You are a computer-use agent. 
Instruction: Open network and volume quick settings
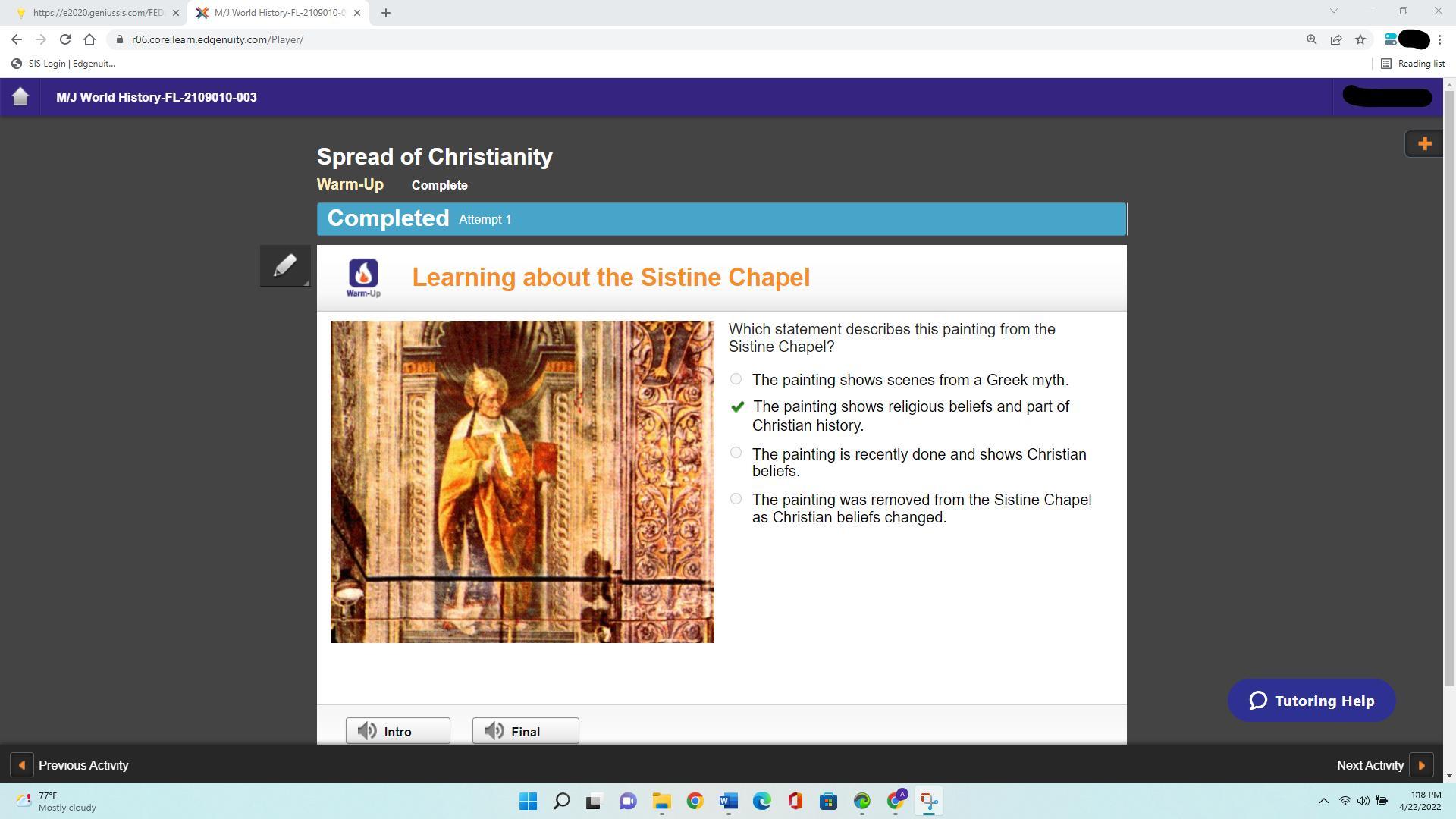pos(1363,801)
